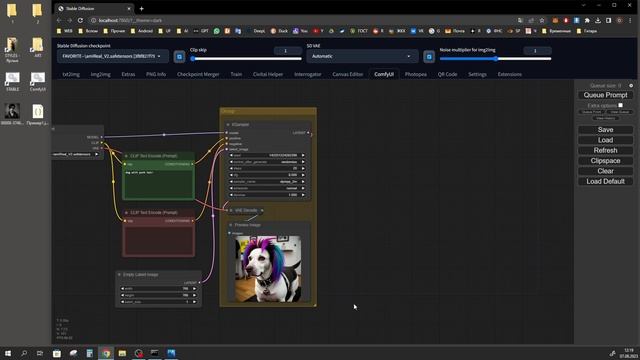Image resolution: width=640 pixels, height=360 pixels.
Task: Open the PNG Info tab
Action: [156, 74]
